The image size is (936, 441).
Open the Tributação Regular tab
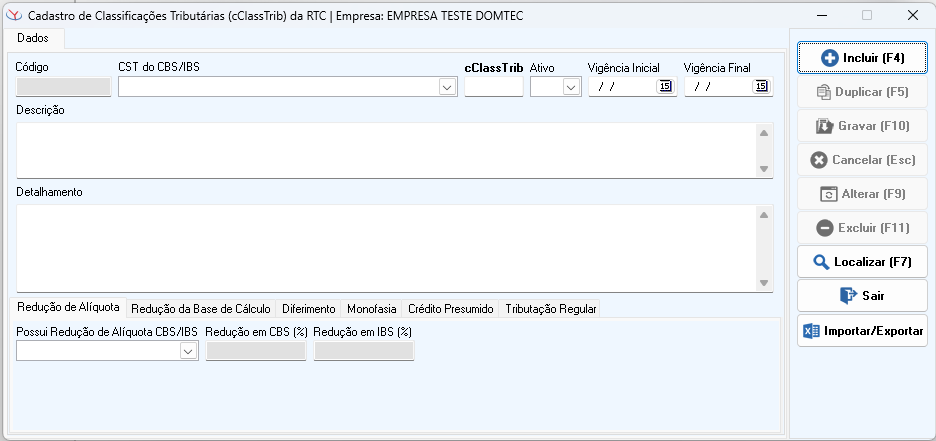point(550,309)
